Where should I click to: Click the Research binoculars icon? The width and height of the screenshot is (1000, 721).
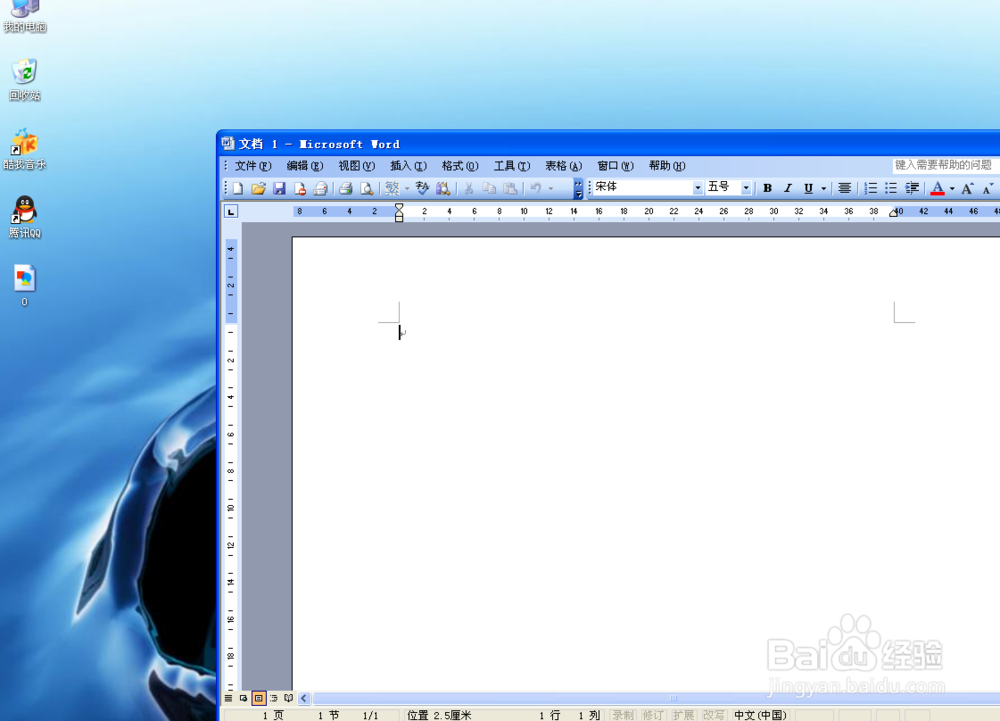click(x=443, y=189)
